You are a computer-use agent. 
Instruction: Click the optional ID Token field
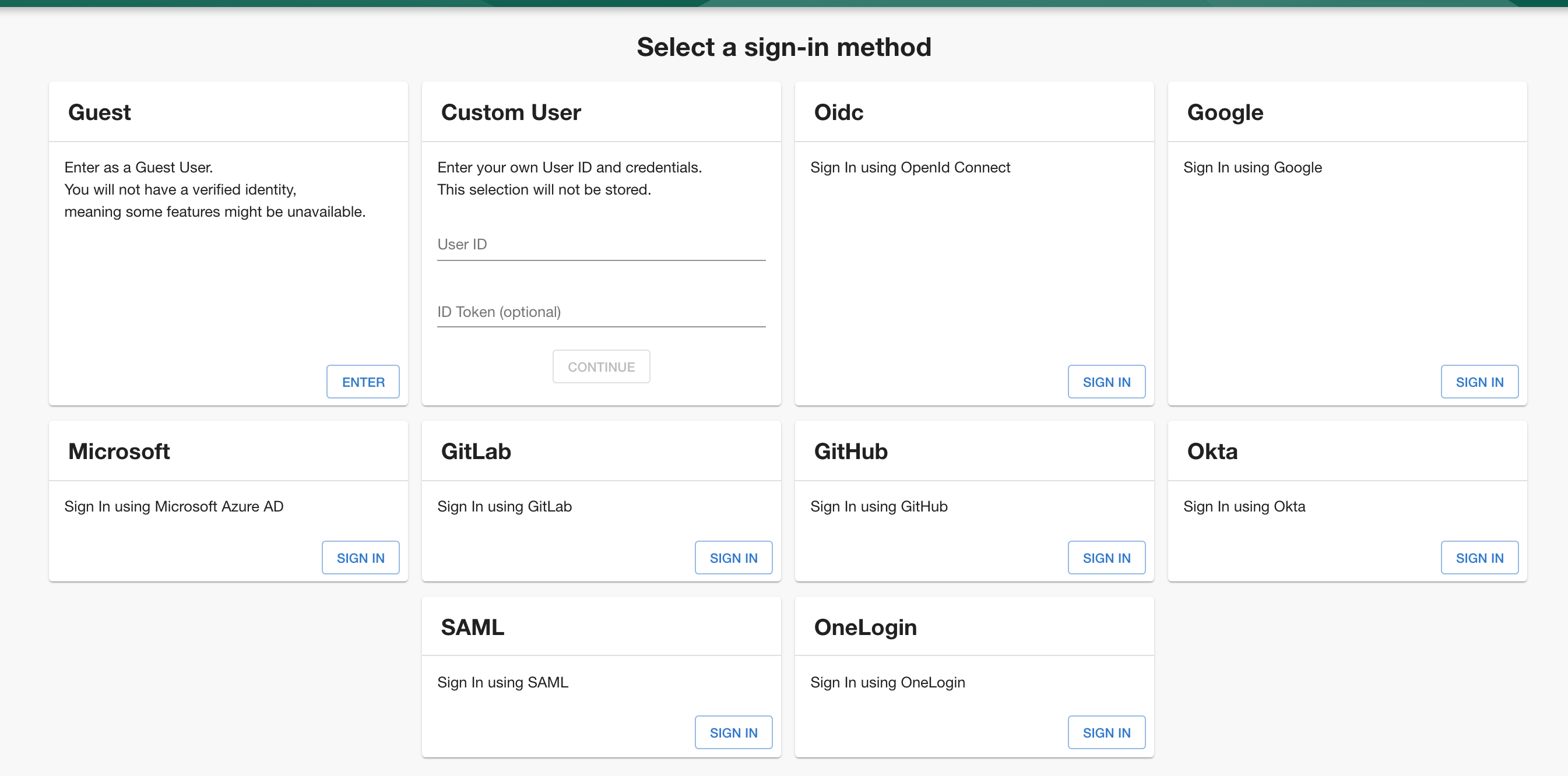601,313
